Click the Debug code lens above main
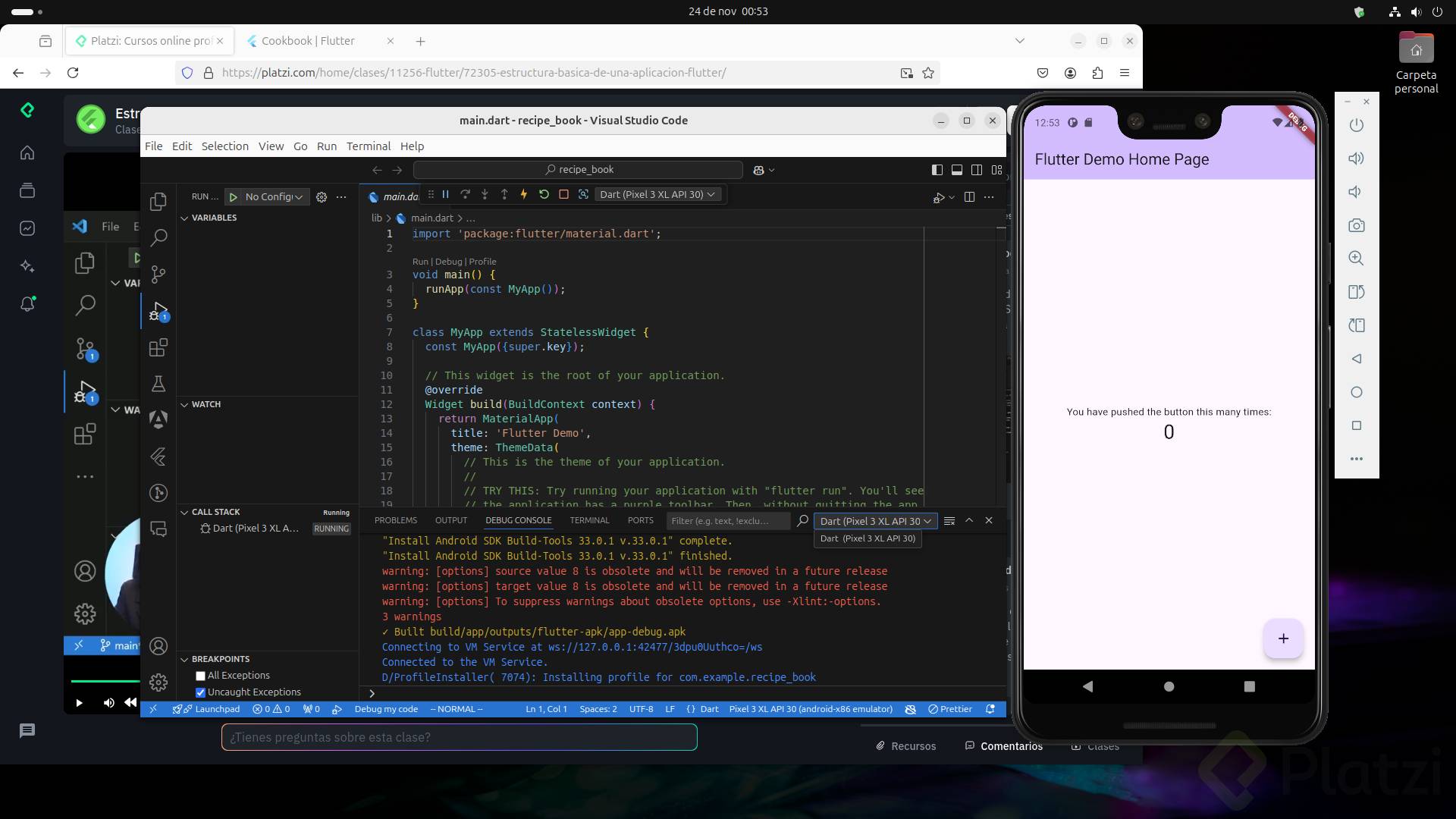Viewport: 1456px width, 819px height. (448, 262)
